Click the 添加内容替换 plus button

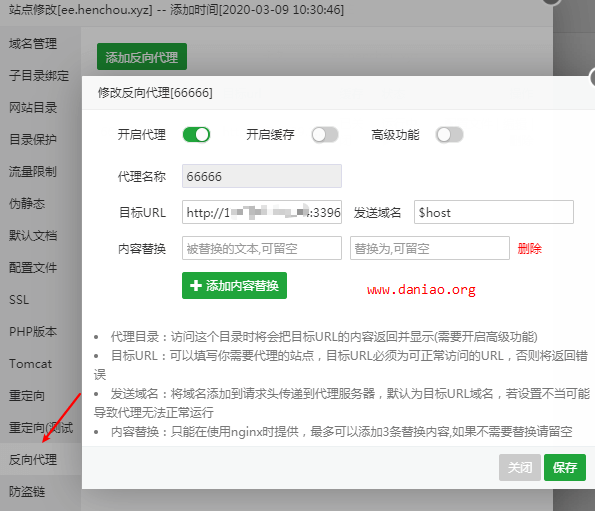pyautogui.click(x=234, y=285)
